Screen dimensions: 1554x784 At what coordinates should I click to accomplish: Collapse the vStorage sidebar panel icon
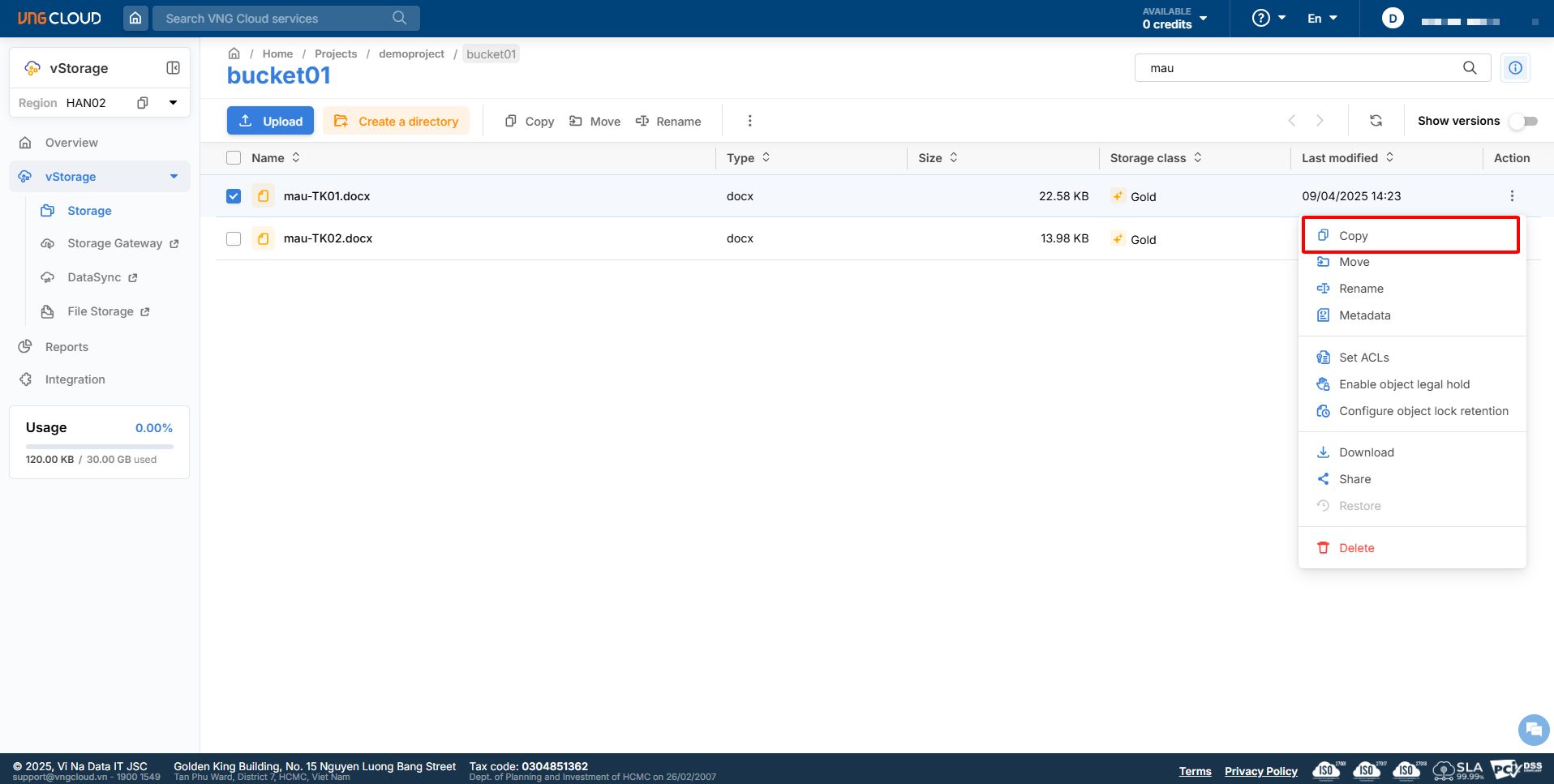[x=173, y=68]
